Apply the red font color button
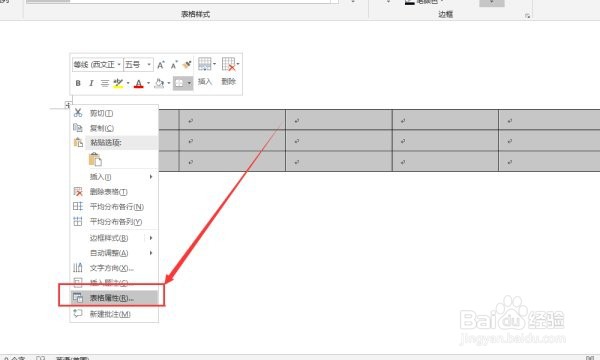 pyautogui.click(x=139, y=83)
